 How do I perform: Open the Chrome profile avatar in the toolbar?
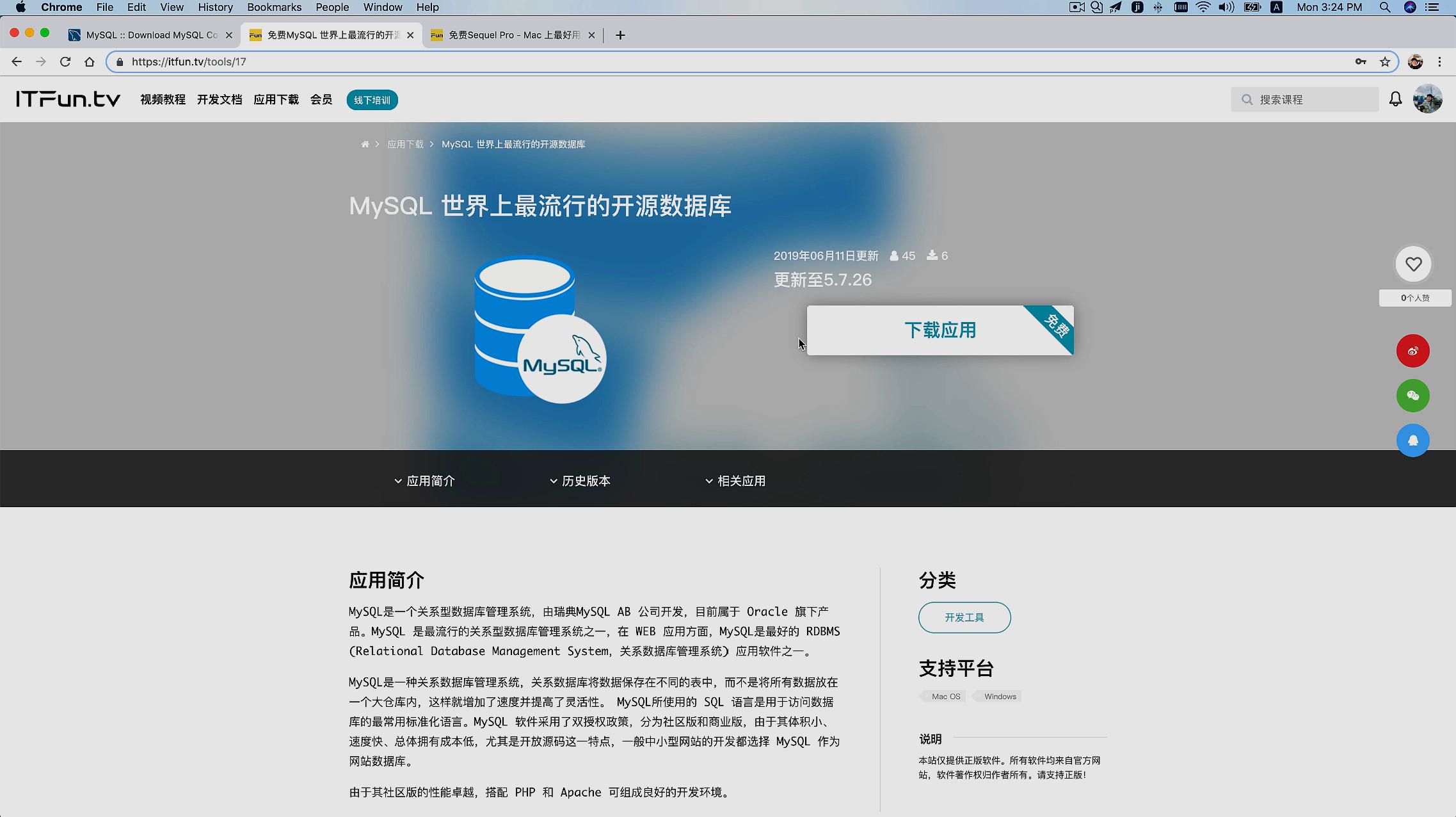click(1416, 61)
